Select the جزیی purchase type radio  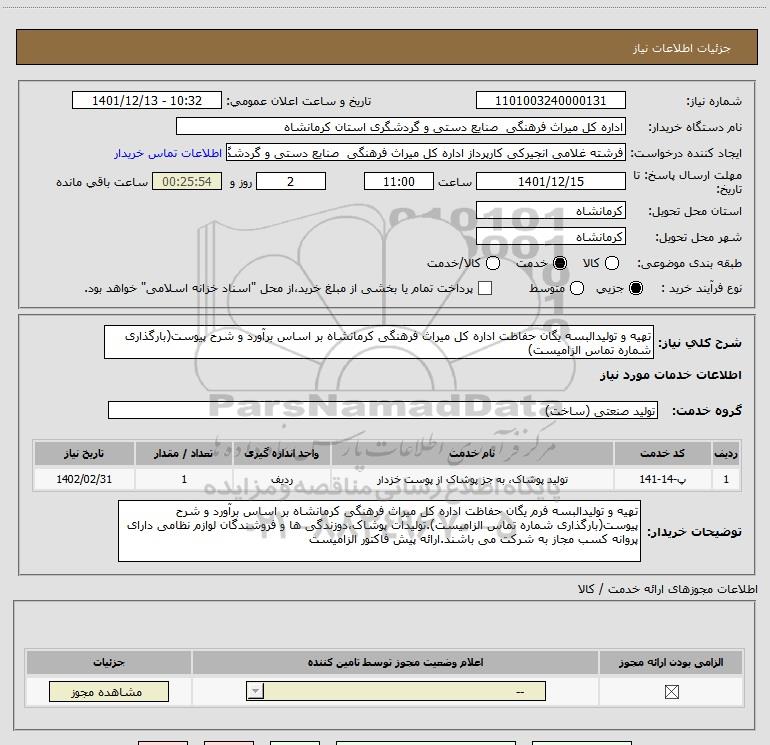[x=635, y=288]
